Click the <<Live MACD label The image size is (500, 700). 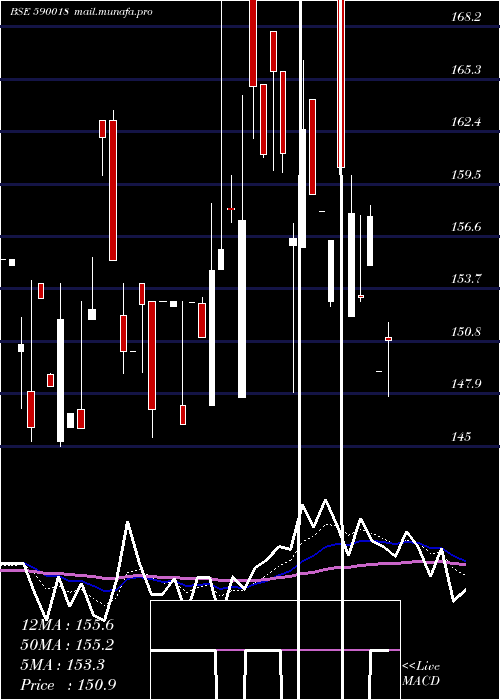(421, 674)
